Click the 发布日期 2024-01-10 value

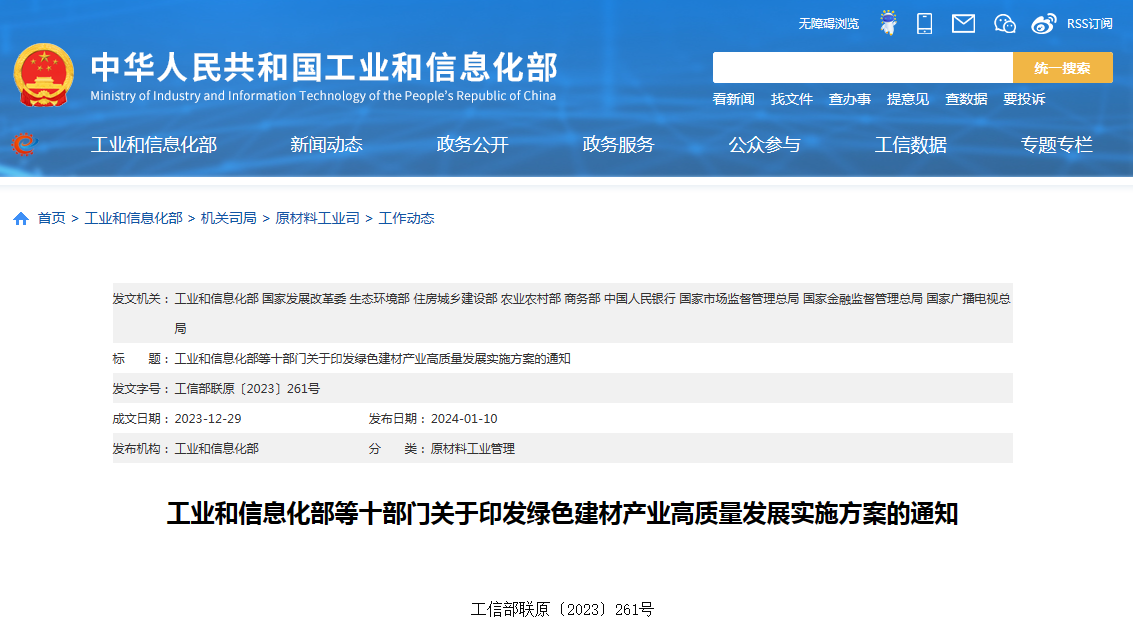click(464, 418)
